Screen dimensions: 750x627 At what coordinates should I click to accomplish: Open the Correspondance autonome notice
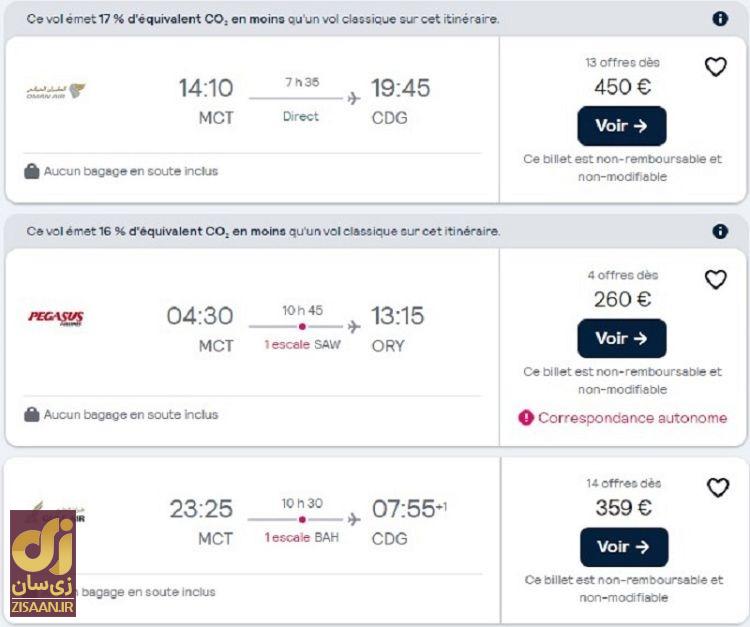[632, 418]
